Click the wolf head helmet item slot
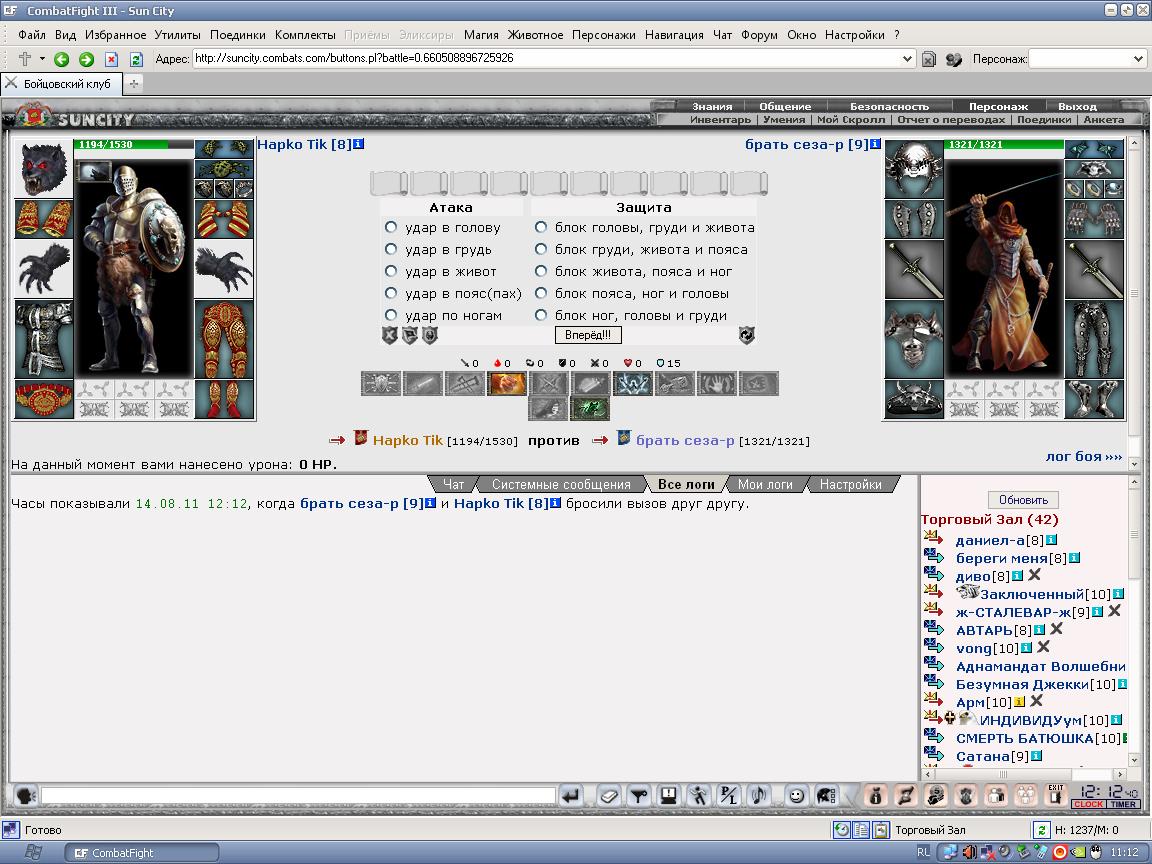Screen dimensions: 1152x864 [43, 168]
